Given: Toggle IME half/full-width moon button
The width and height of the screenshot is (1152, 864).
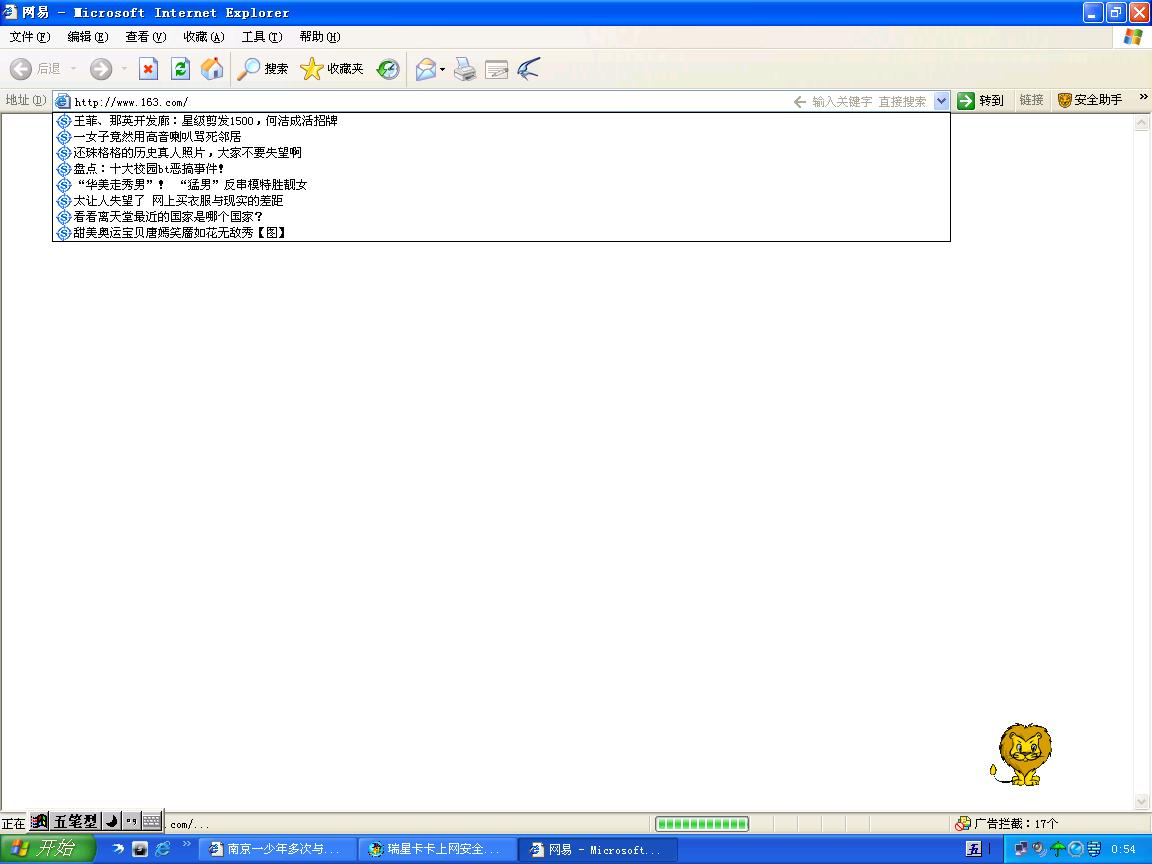Looking at the screenshot, I should 112,821.
